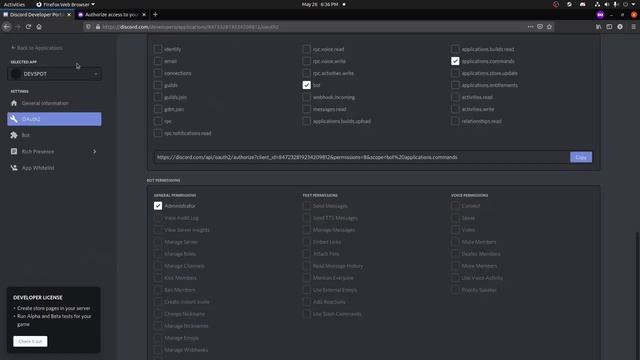Screen dimensions: 640x360
Task: Click the OAuth2 wrench icon in sidebar
Action: 14,119
